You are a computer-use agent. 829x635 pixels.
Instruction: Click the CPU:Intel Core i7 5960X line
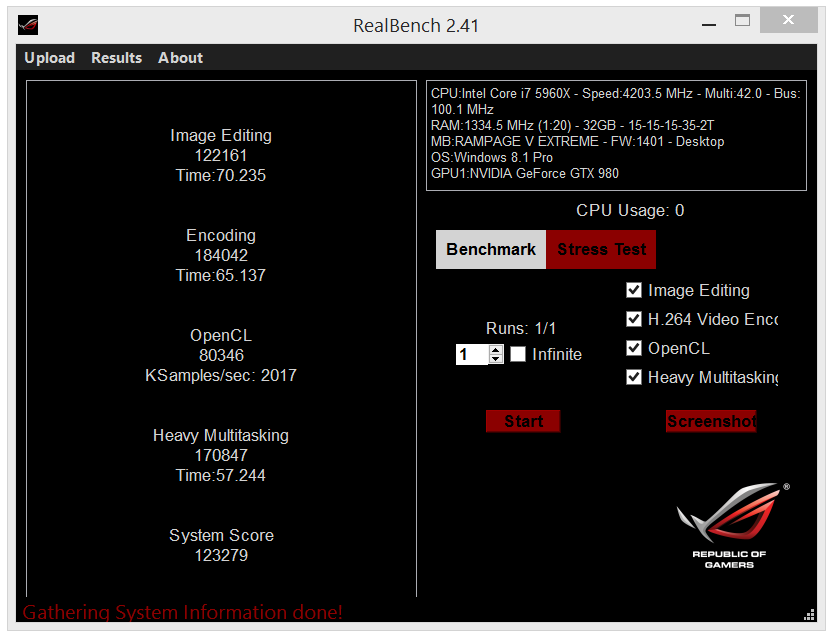[x=616, y=102]
